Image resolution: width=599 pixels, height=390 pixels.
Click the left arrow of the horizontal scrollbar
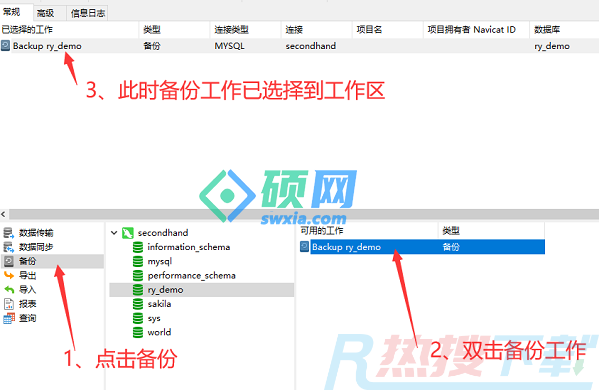pos(3,214)
